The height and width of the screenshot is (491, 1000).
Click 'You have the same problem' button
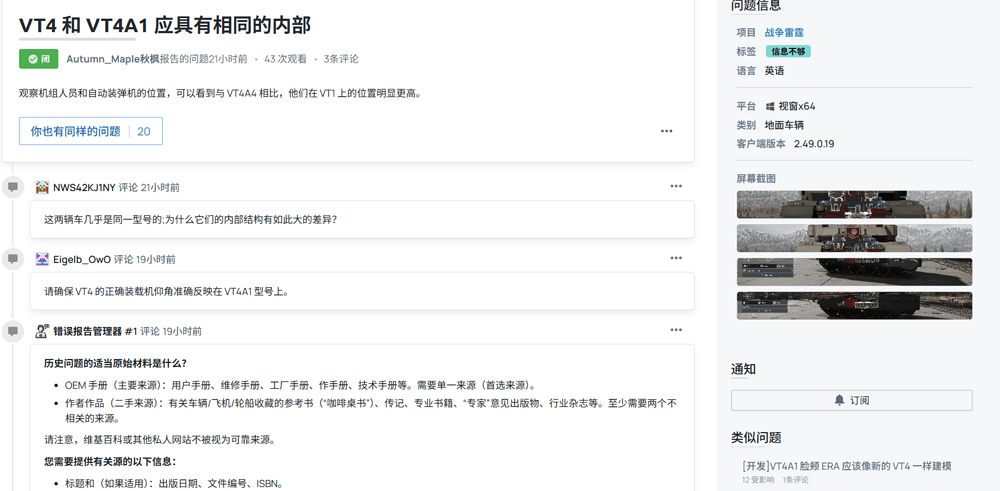point(90,131)
